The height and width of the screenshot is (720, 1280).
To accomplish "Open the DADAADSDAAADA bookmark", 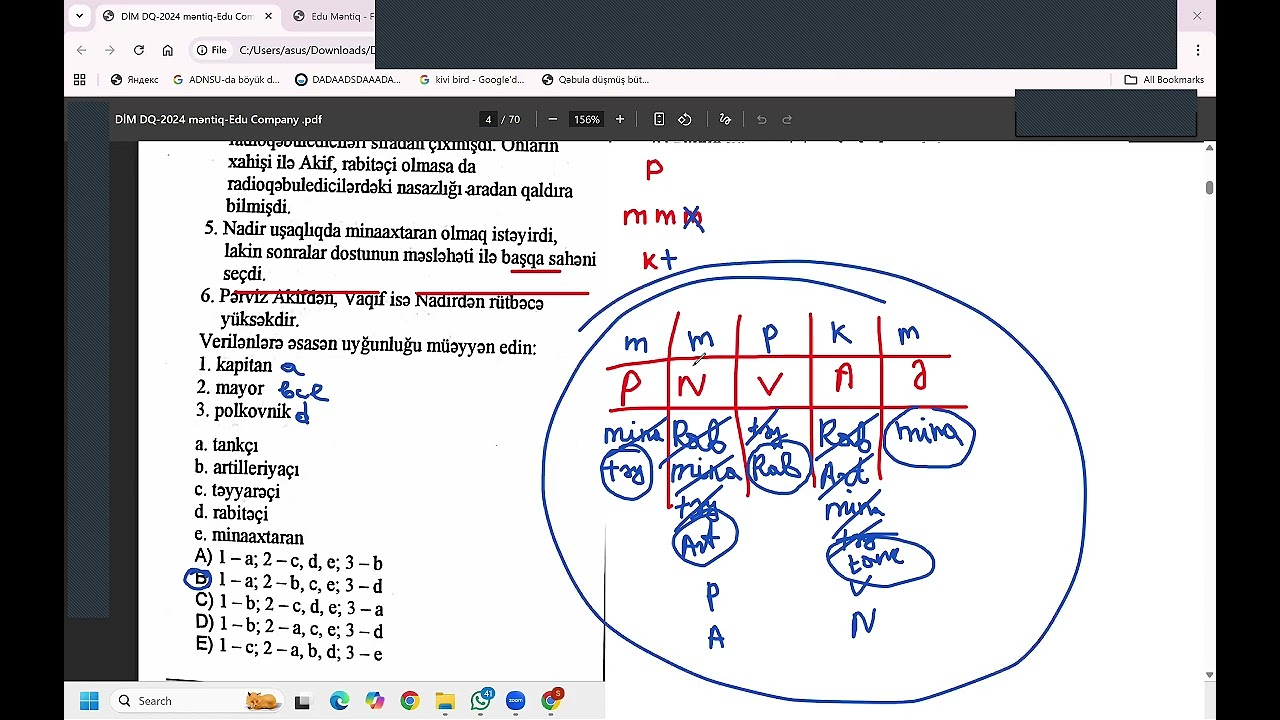I will (348, 79).
